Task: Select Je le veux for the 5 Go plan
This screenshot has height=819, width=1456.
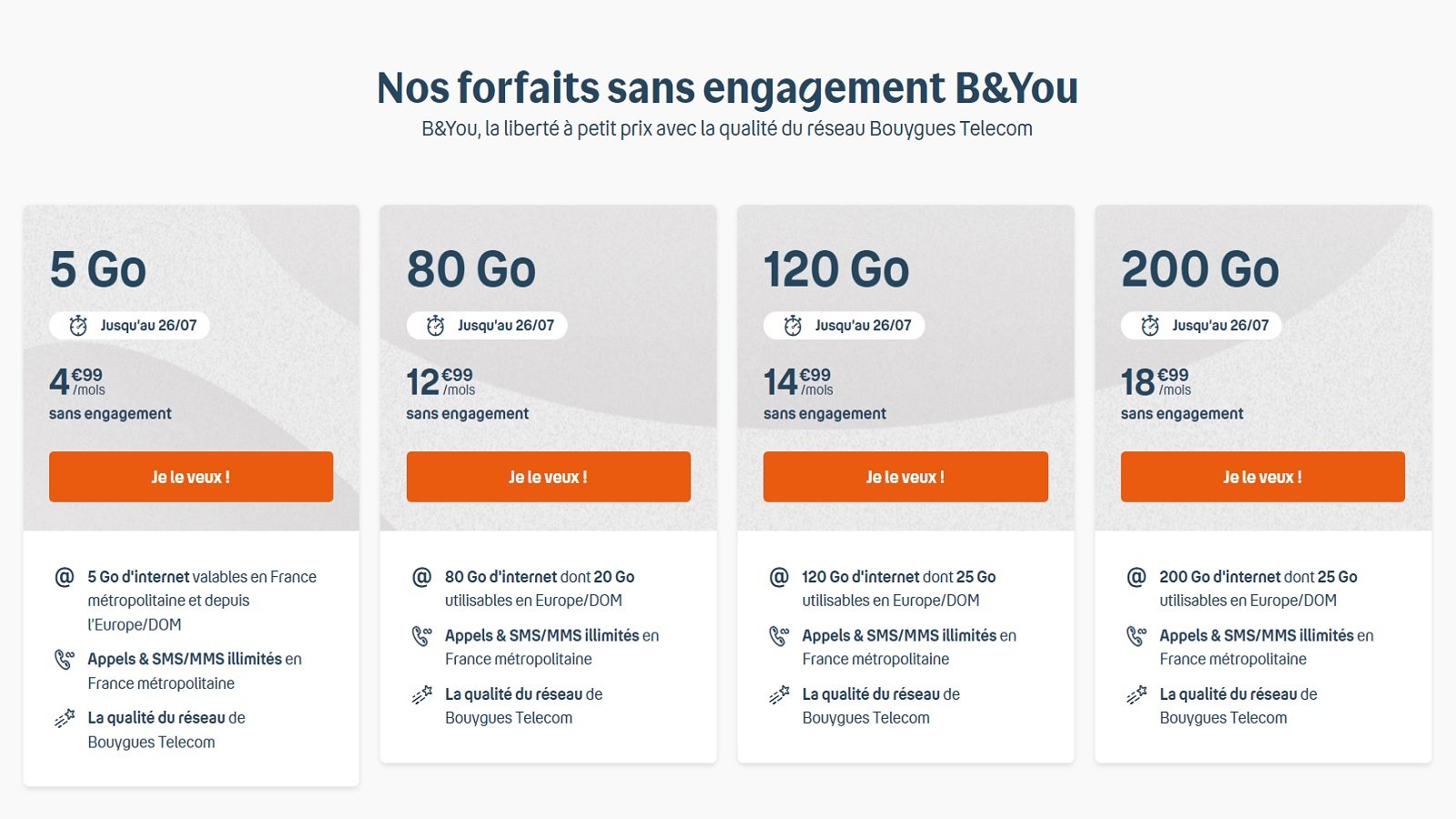Action: [x=191, y=476]
